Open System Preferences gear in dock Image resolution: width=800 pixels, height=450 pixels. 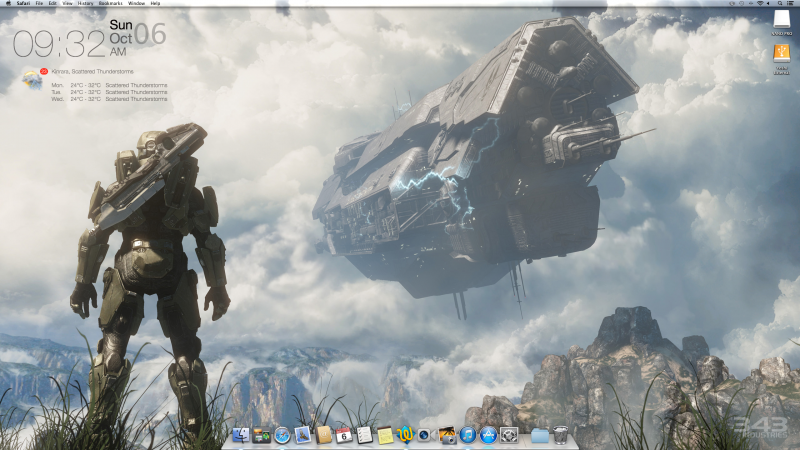click(x=509, y=435)
